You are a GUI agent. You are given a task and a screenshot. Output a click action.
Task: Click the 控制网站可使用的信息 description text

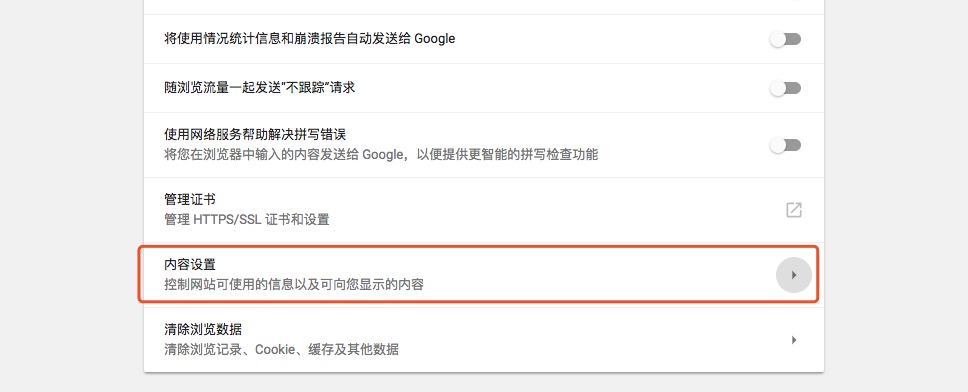point(294,285)
